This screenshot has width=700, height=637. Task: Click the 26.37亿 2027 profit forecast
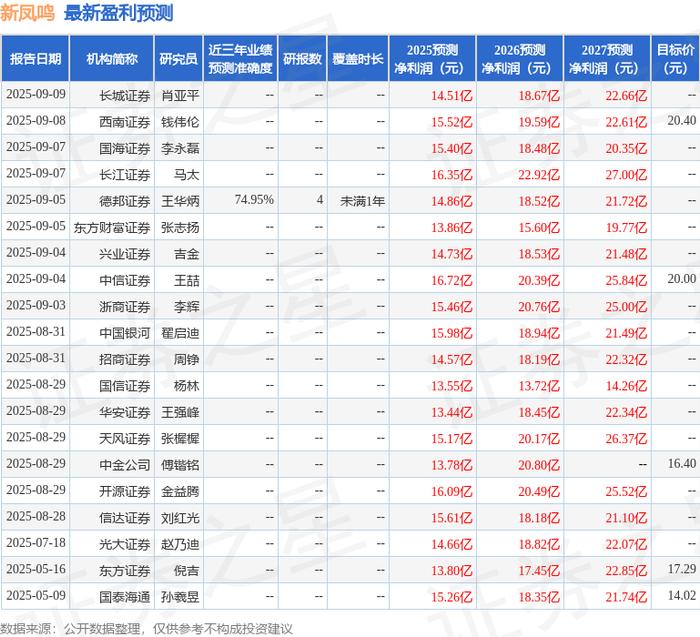click(626, 438)
